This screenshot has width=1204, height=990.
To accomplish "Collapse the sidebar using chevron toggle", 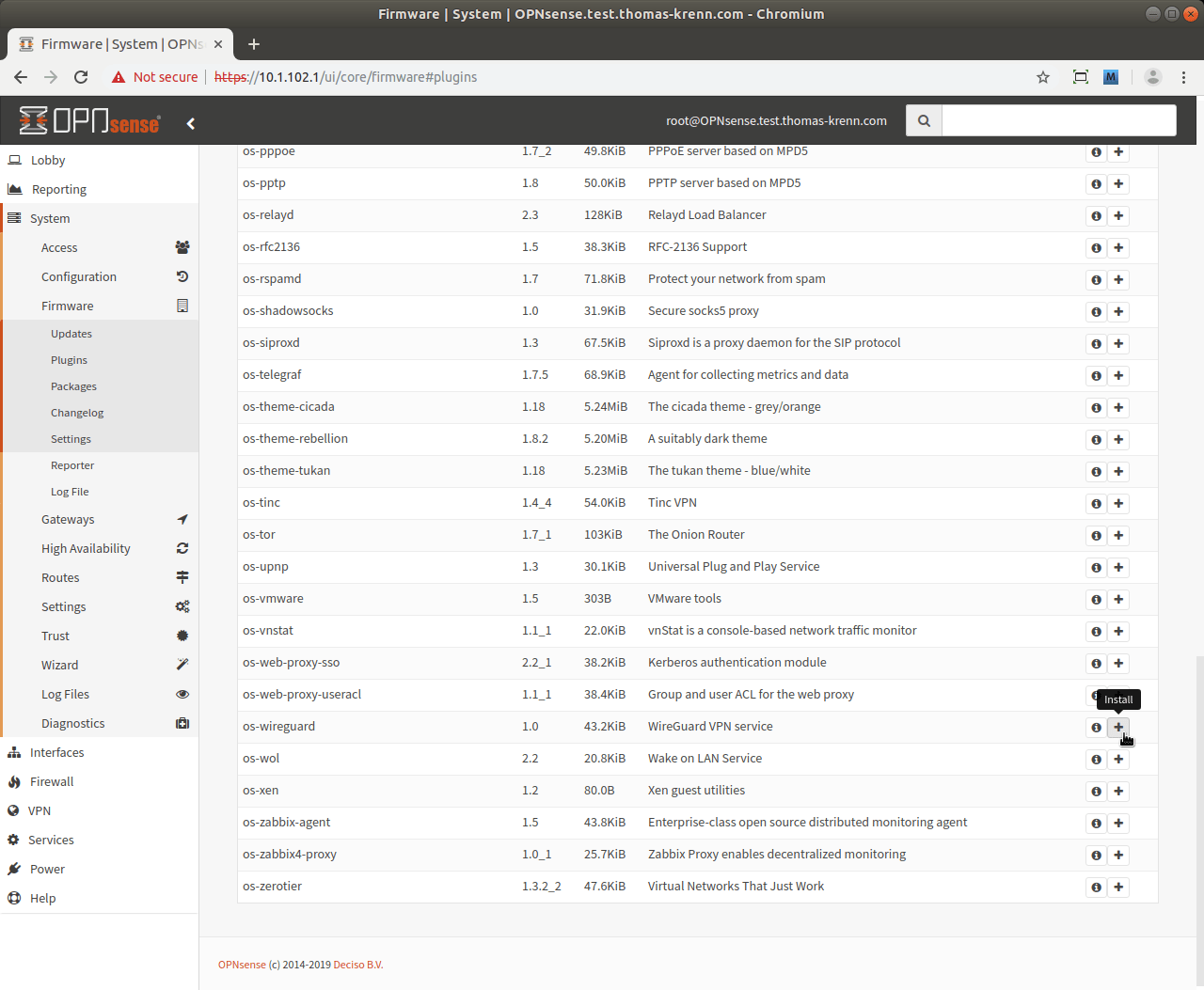I will click(x=191, y=123).
